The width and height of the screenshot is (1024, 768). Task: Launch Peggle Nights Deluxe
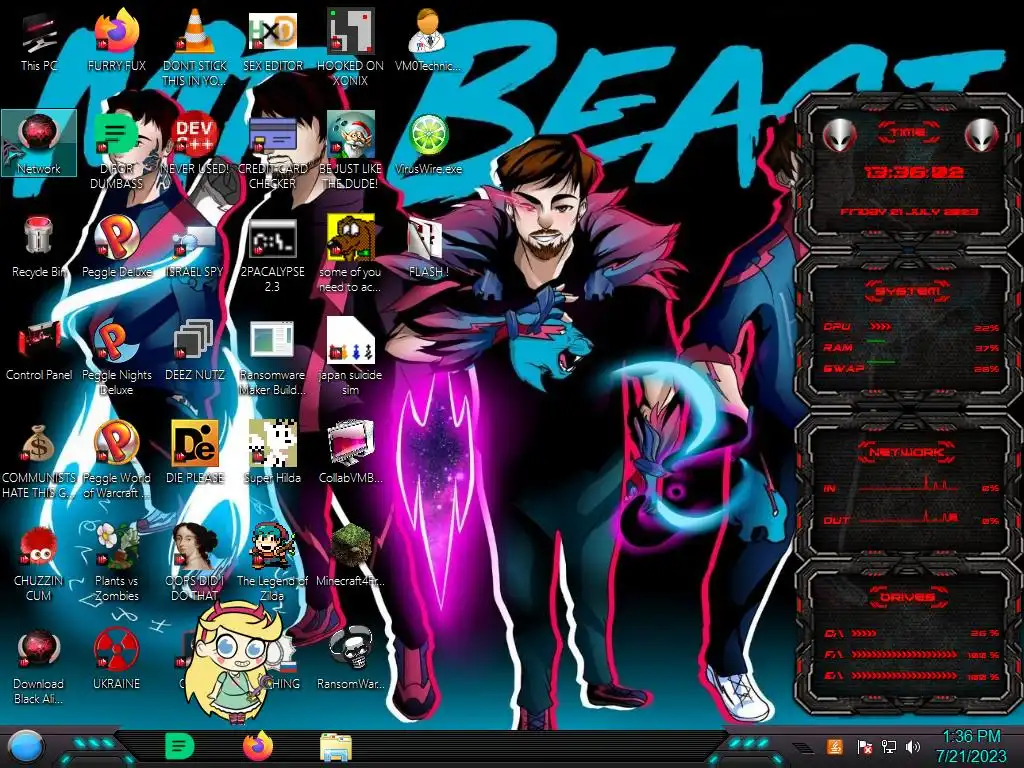(116, 358)
